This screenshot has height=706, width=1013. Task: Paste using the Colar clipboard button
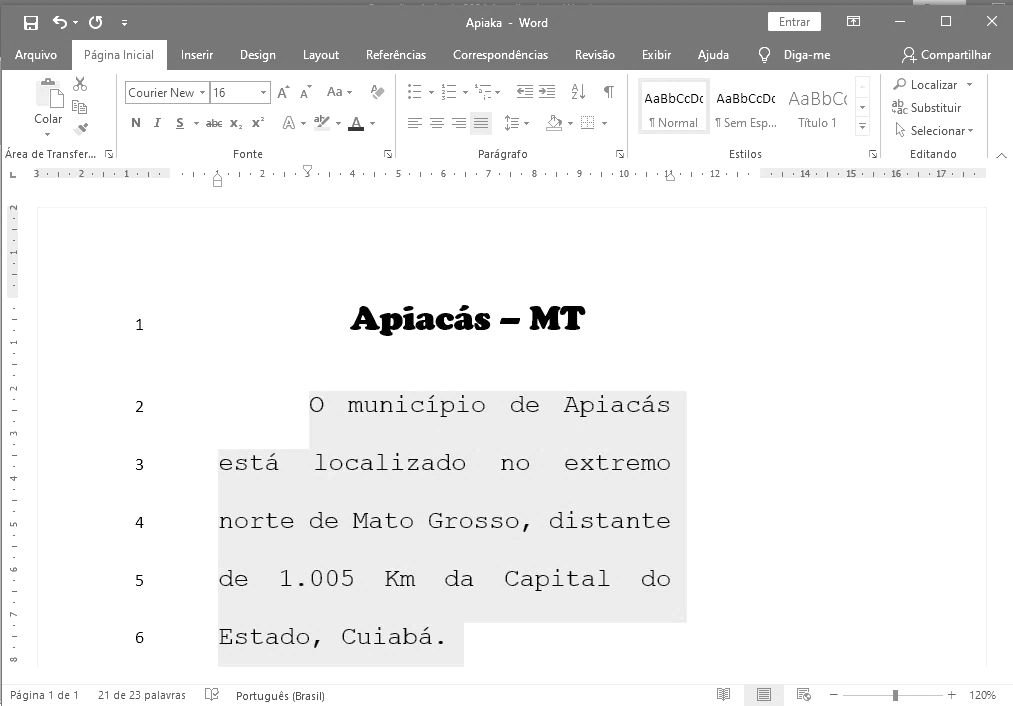[48, 100]
